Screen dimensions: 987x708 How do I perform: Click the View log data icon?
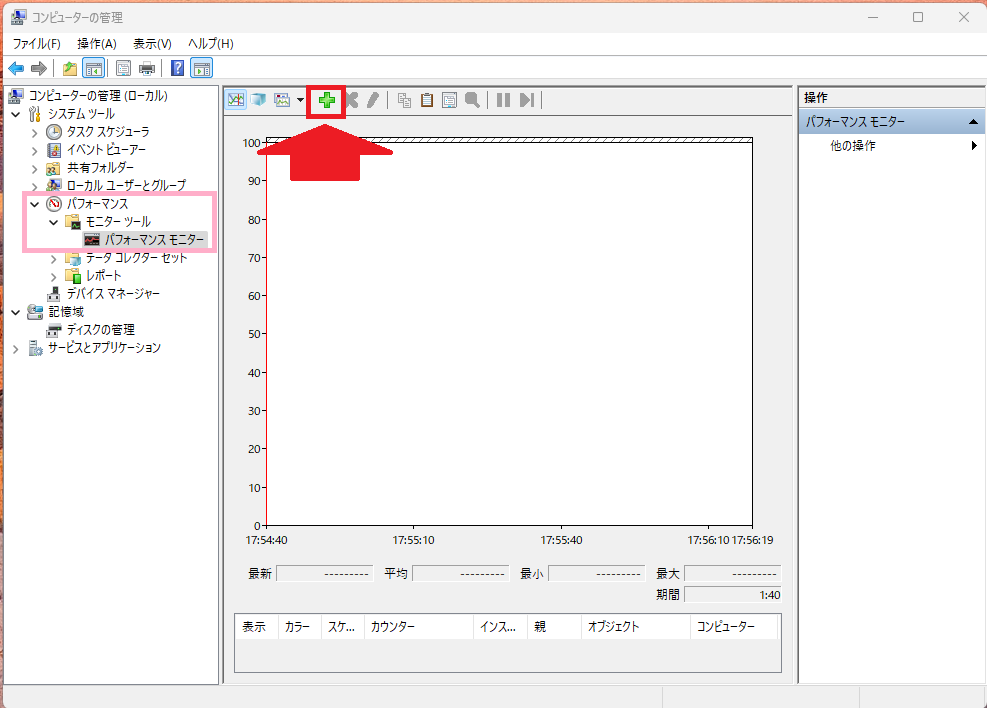[259, 100]
